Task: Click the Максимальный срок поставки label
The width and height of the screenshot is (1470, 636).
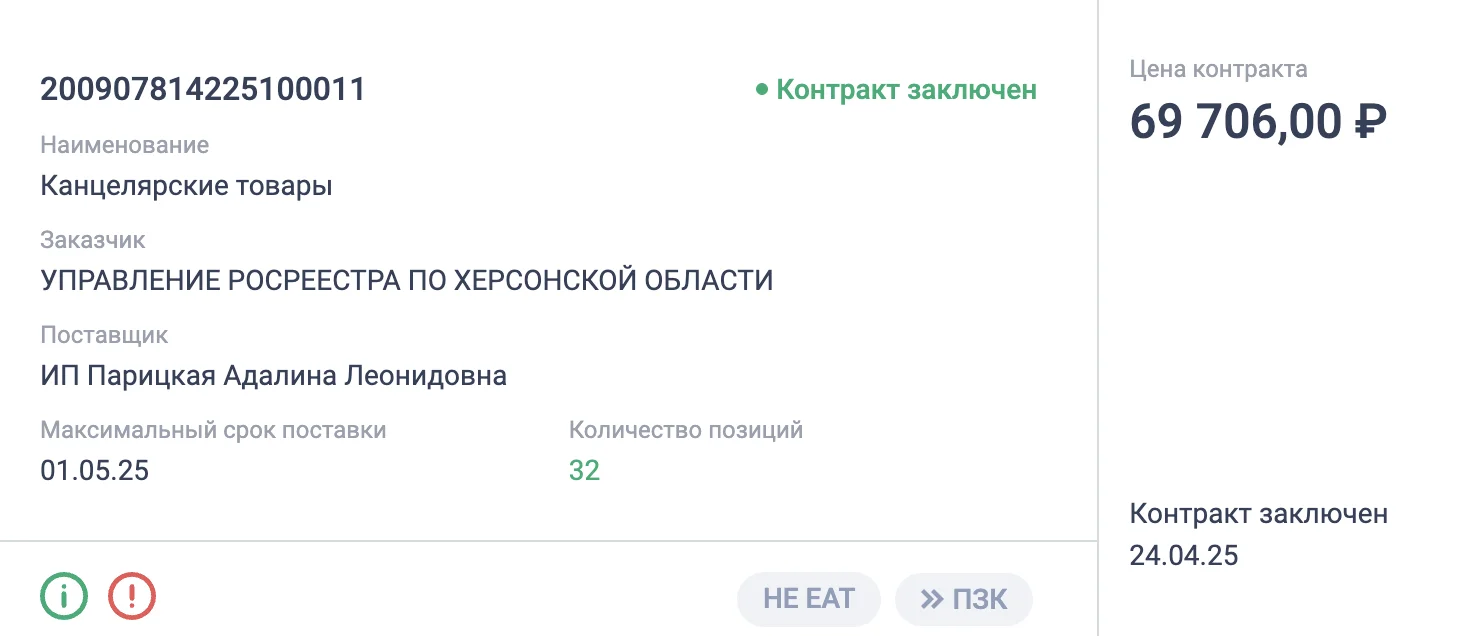Action: click(x=213, y=430)
